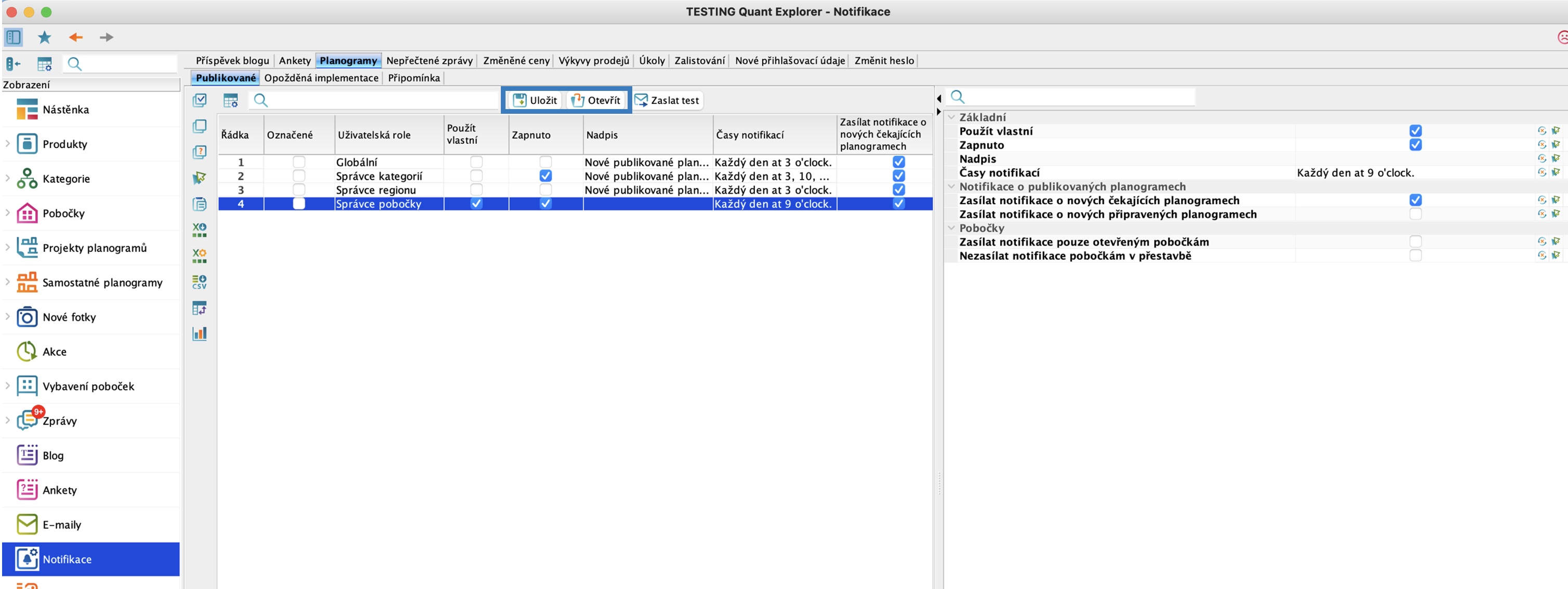Click the notifications grid search field
1568x589 pixels.
(374, 100)
